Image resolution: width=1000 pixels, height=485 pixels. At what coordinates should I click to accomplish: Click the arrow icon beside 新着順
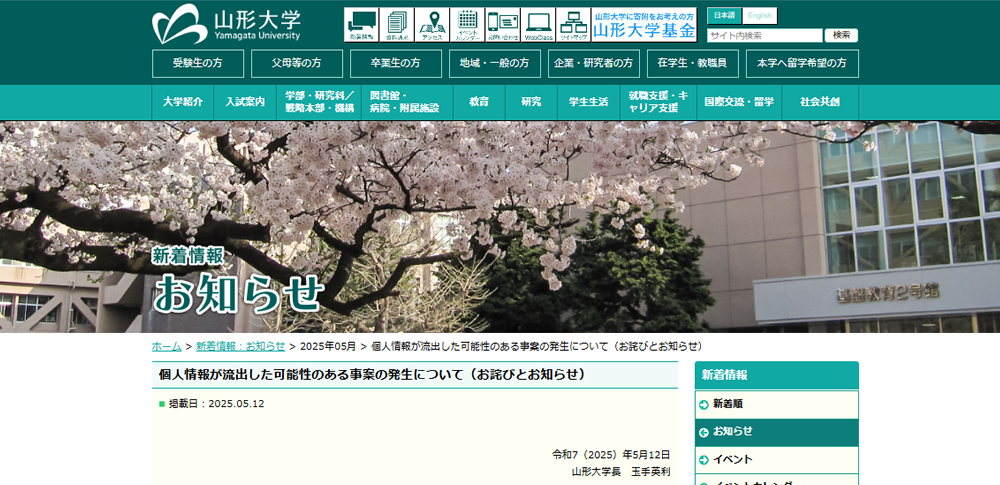click(704, 405)
